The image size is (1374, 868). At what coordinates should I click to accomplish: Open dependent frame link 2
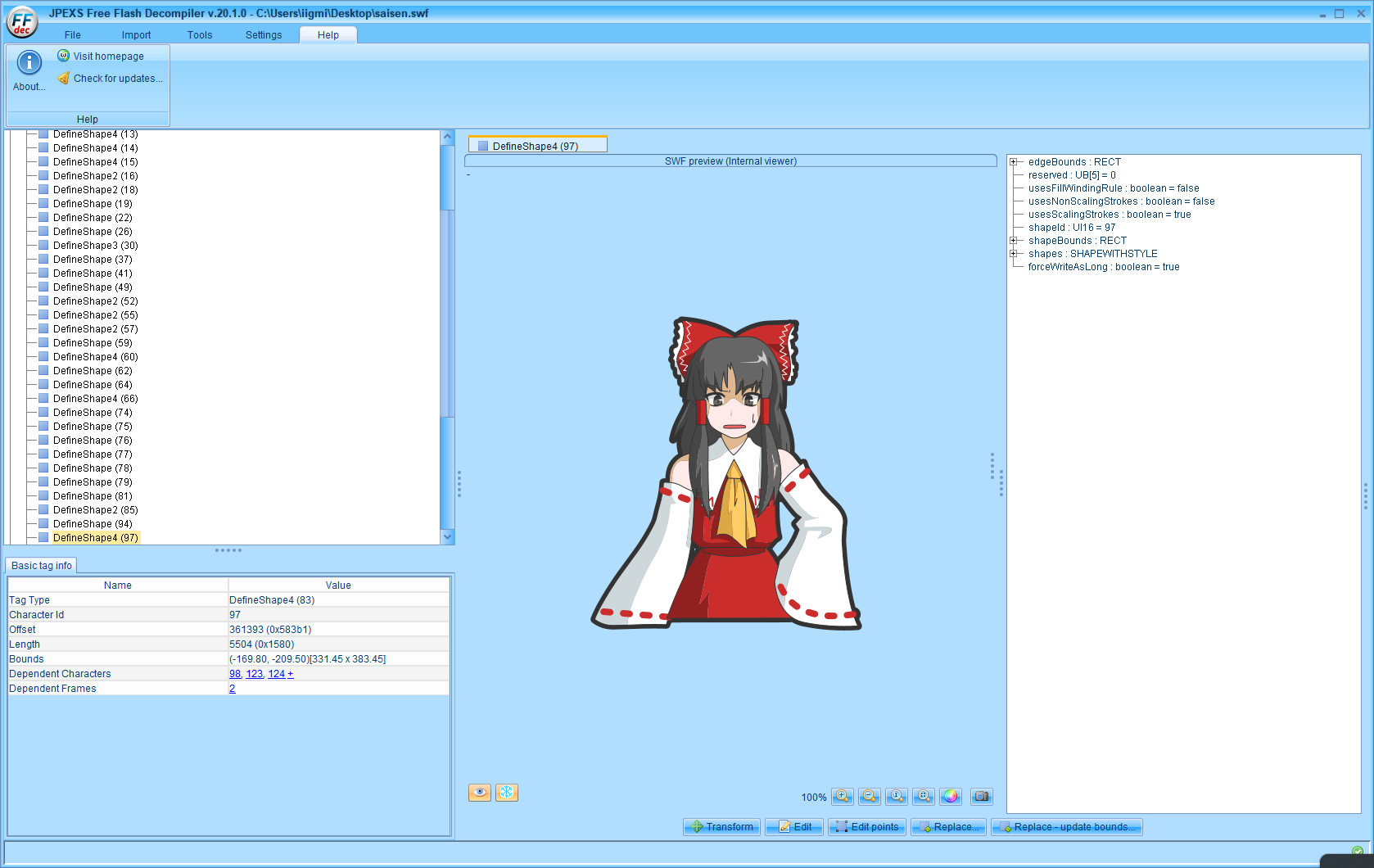coord(233,689)
